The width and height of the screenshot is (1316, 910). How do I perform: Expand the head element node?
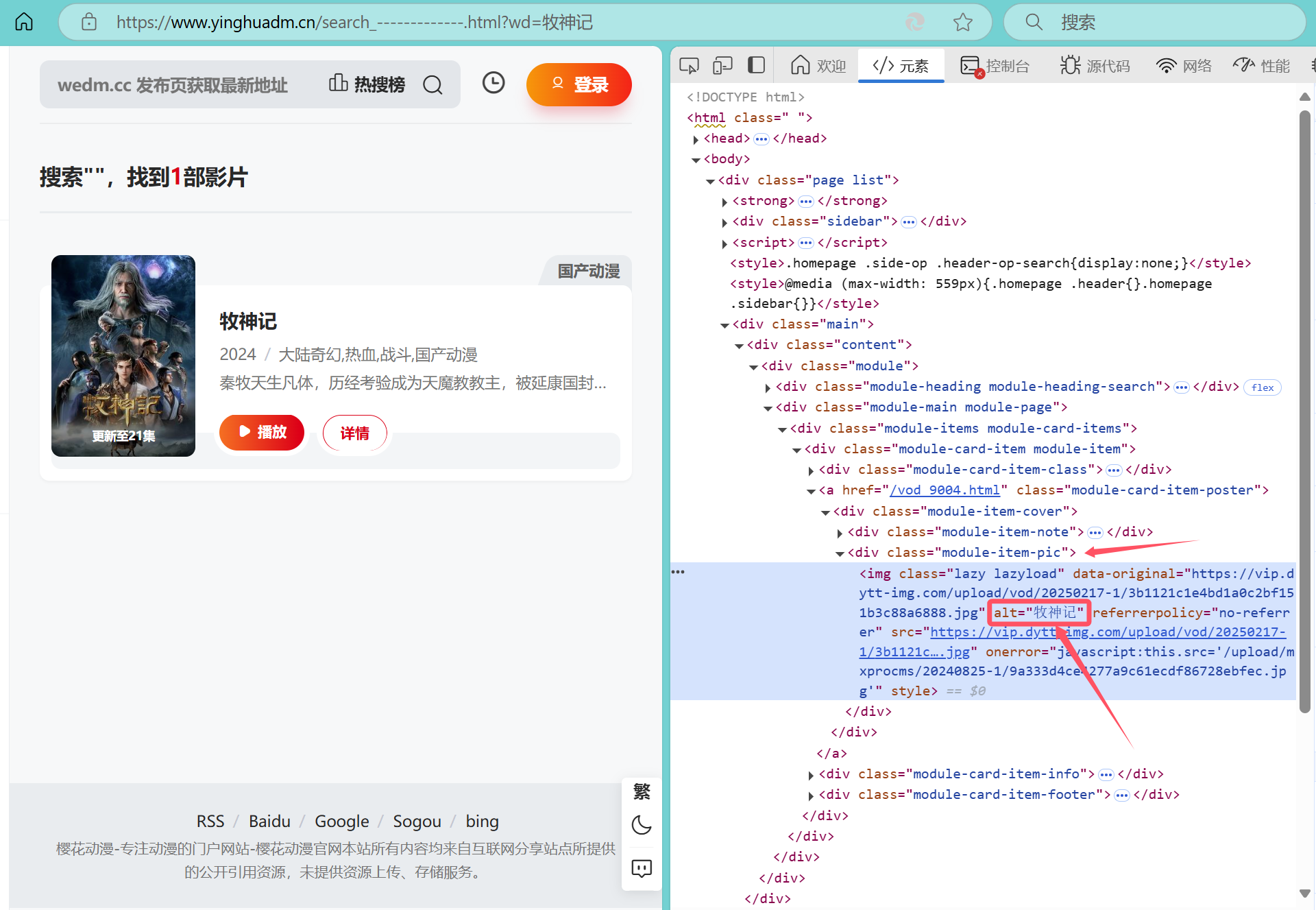pyautogui.click(x=696, y=139)
